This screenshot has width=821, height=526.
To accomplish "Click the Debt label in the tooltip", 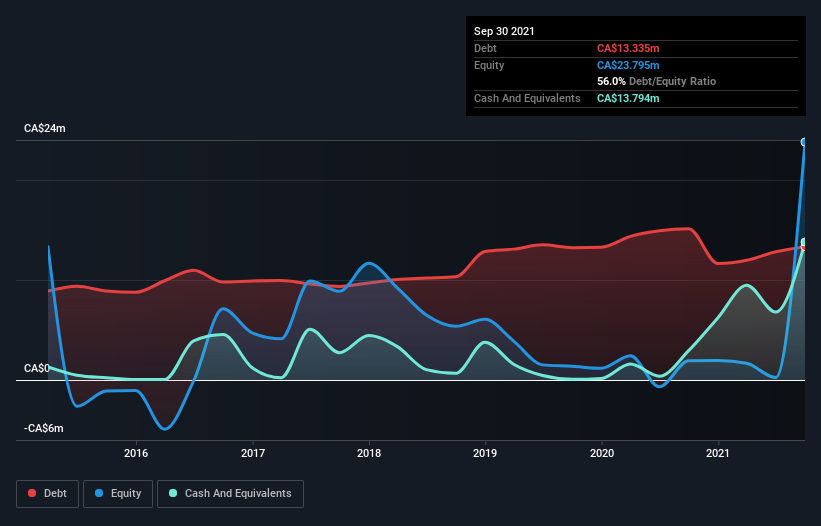I will click(485, 48).
